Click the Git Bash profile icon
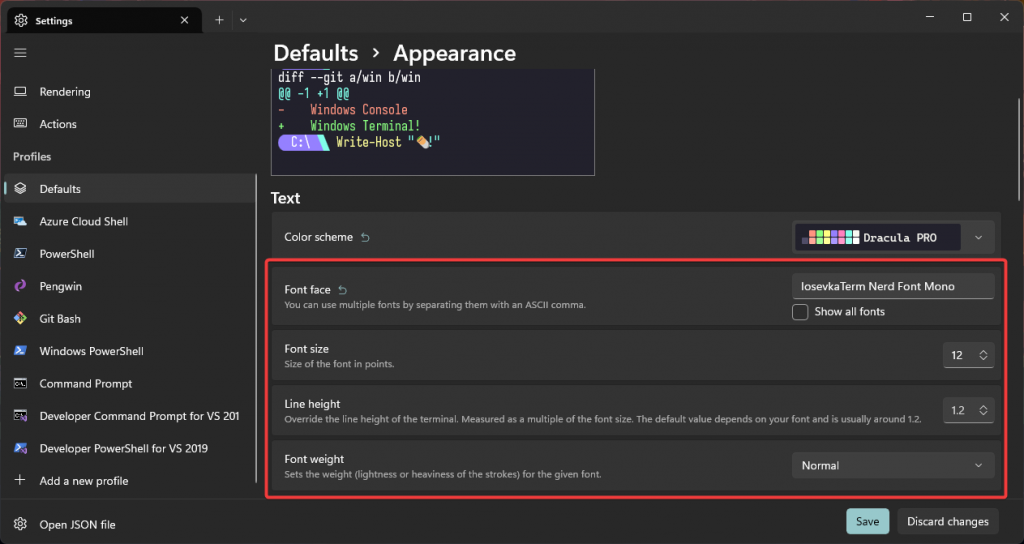 (20, 318)
